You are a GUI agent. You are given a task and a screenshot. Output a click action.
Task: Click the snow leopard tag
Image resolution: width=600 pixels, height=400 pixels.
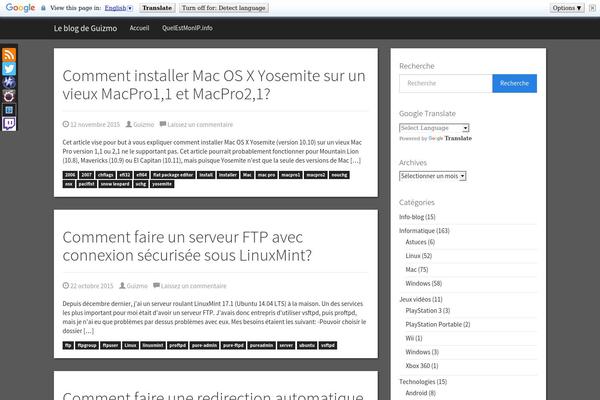tap(115, 184)
